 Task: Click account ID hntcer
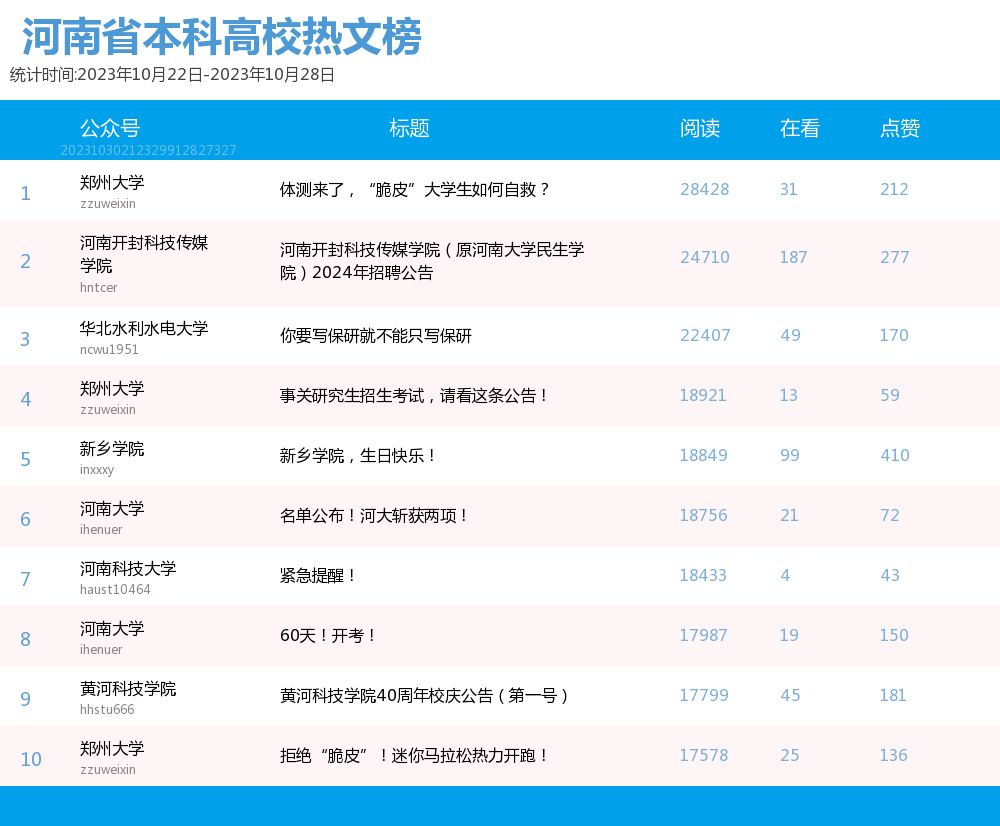(x=99, y=288)
